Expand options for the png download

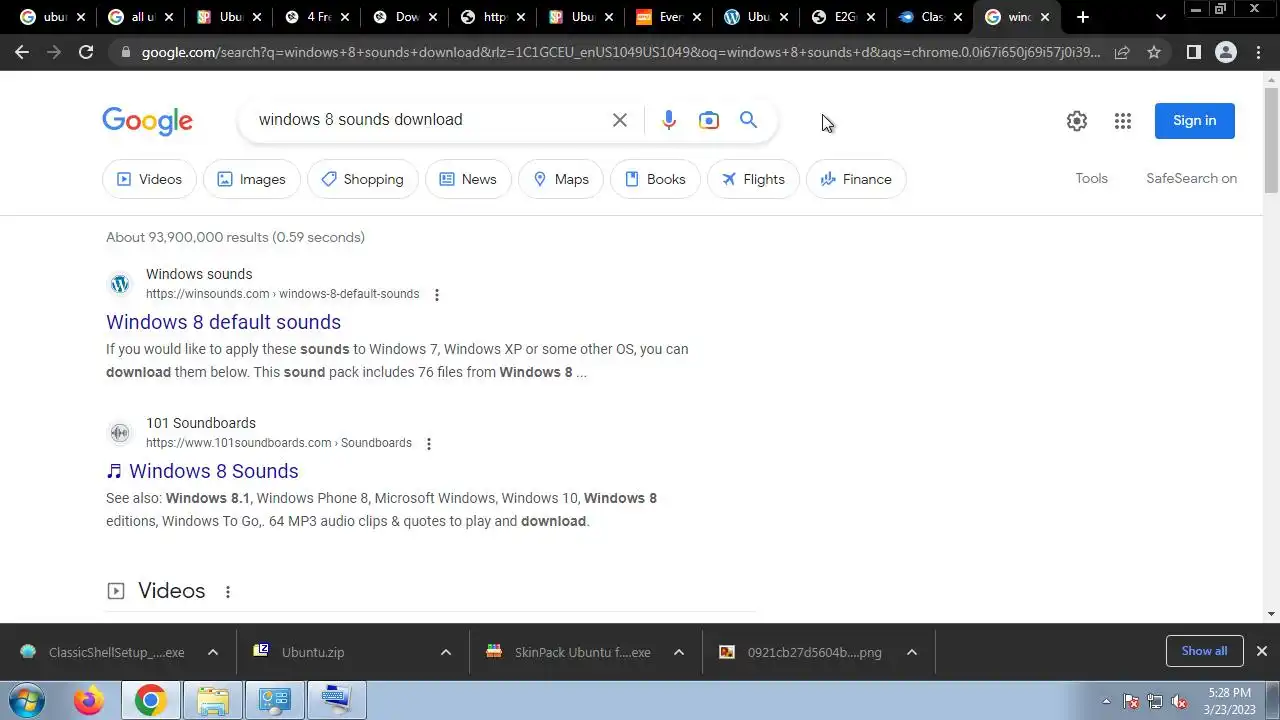tap(911, 652)
